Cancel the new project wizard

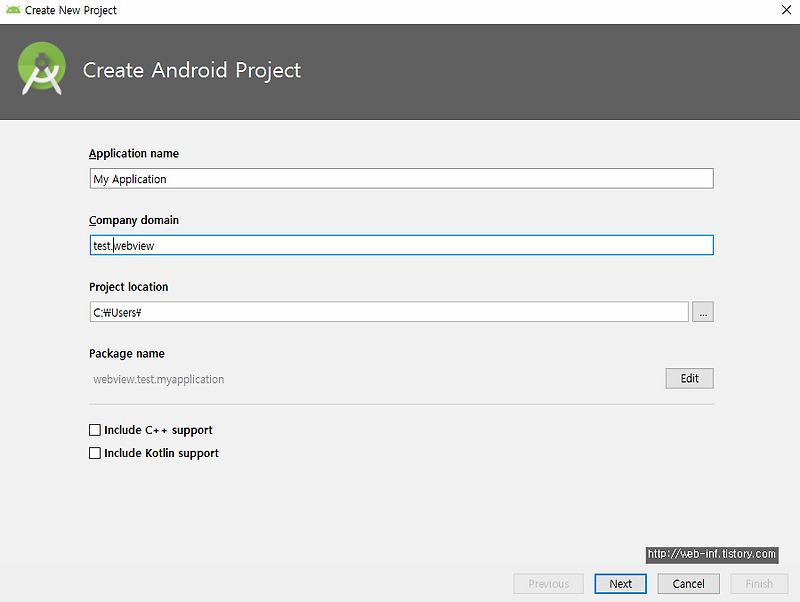[688, 584]
